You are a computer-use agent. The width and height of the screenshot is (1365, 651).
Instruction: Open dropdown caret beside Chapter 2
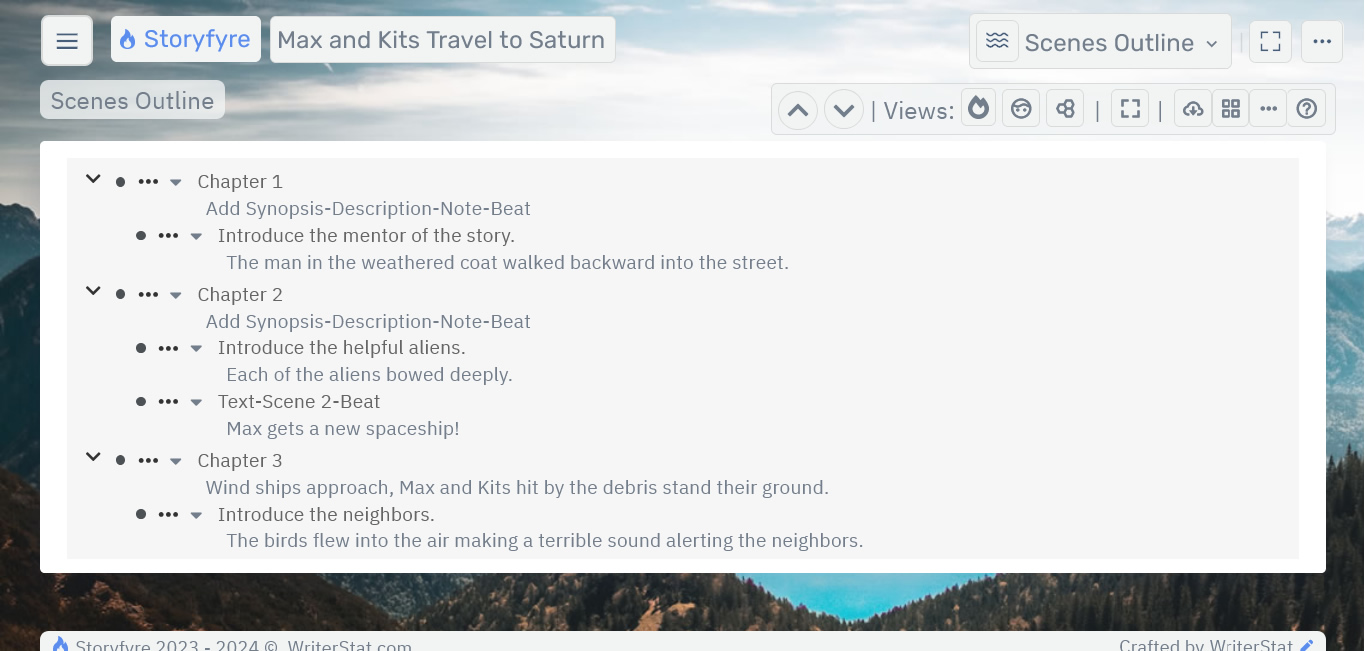(176, 295)
